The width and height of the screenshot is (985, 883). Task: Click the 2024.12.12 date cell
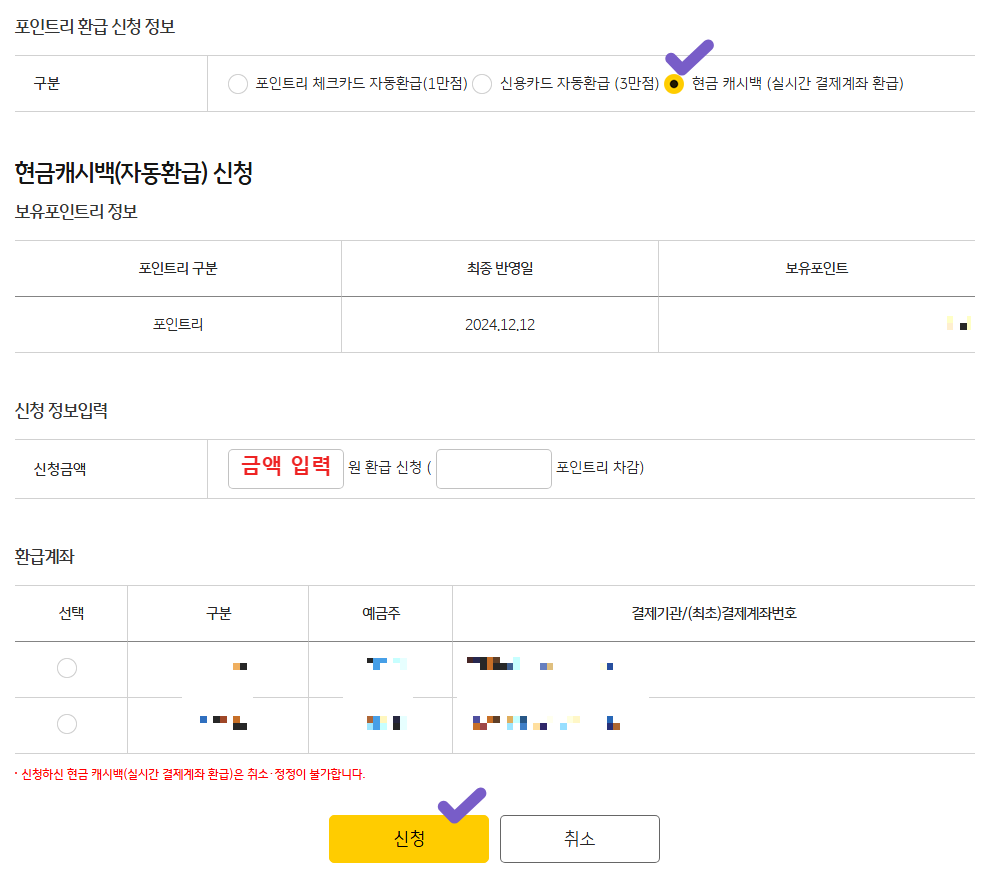[x=499, y=324]
